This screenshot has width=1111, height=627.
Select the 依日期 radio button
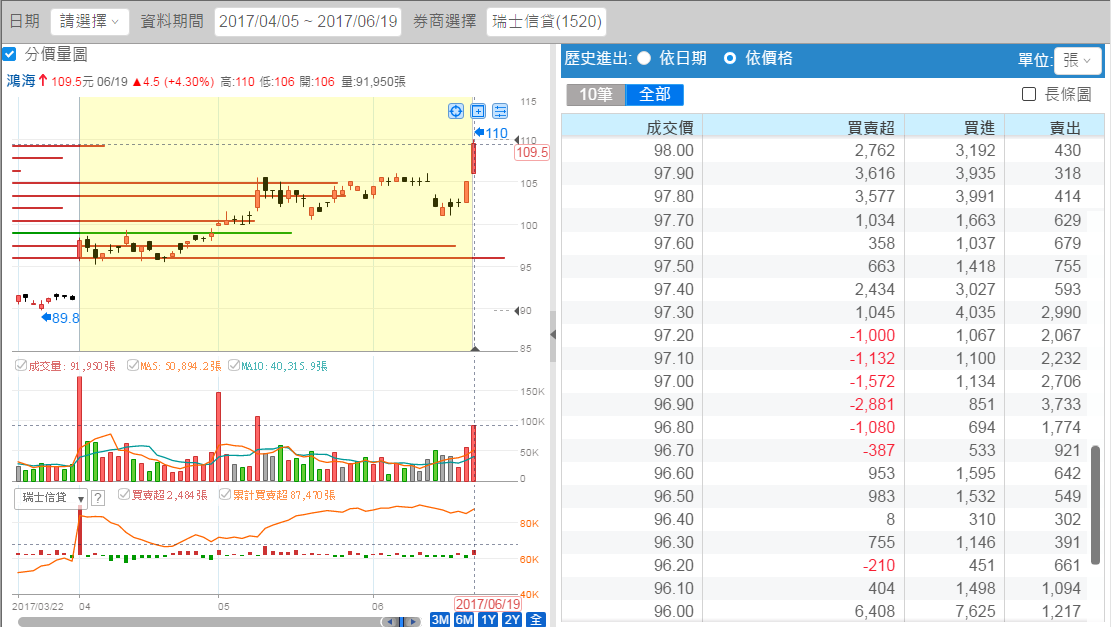point(644,59)
